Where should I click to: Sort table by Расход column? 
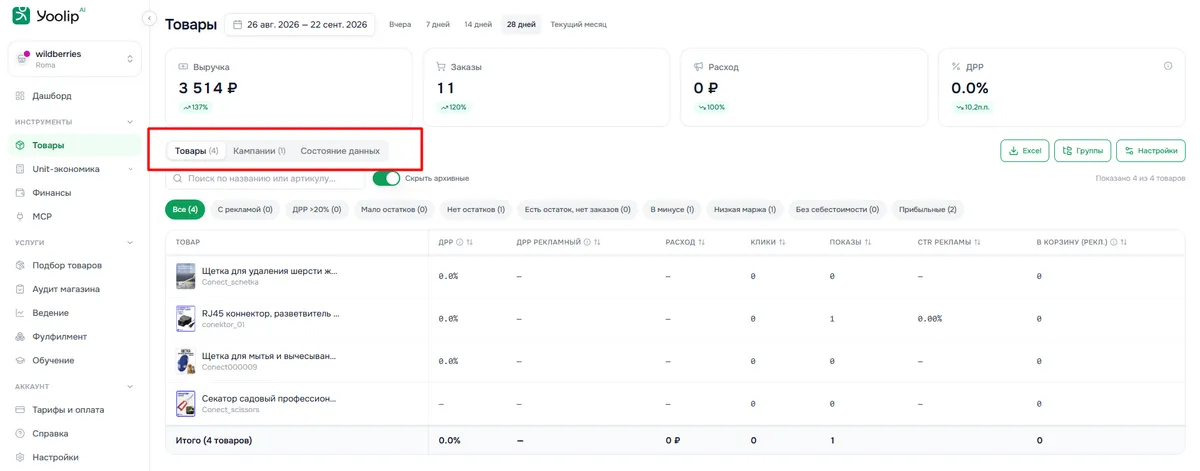click(701, 242)
